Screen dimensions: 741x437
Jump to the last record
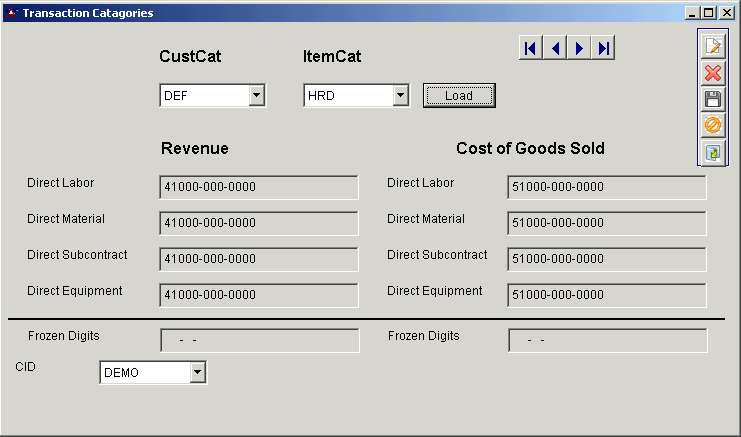pyautogui.click(x=603, y=48)
